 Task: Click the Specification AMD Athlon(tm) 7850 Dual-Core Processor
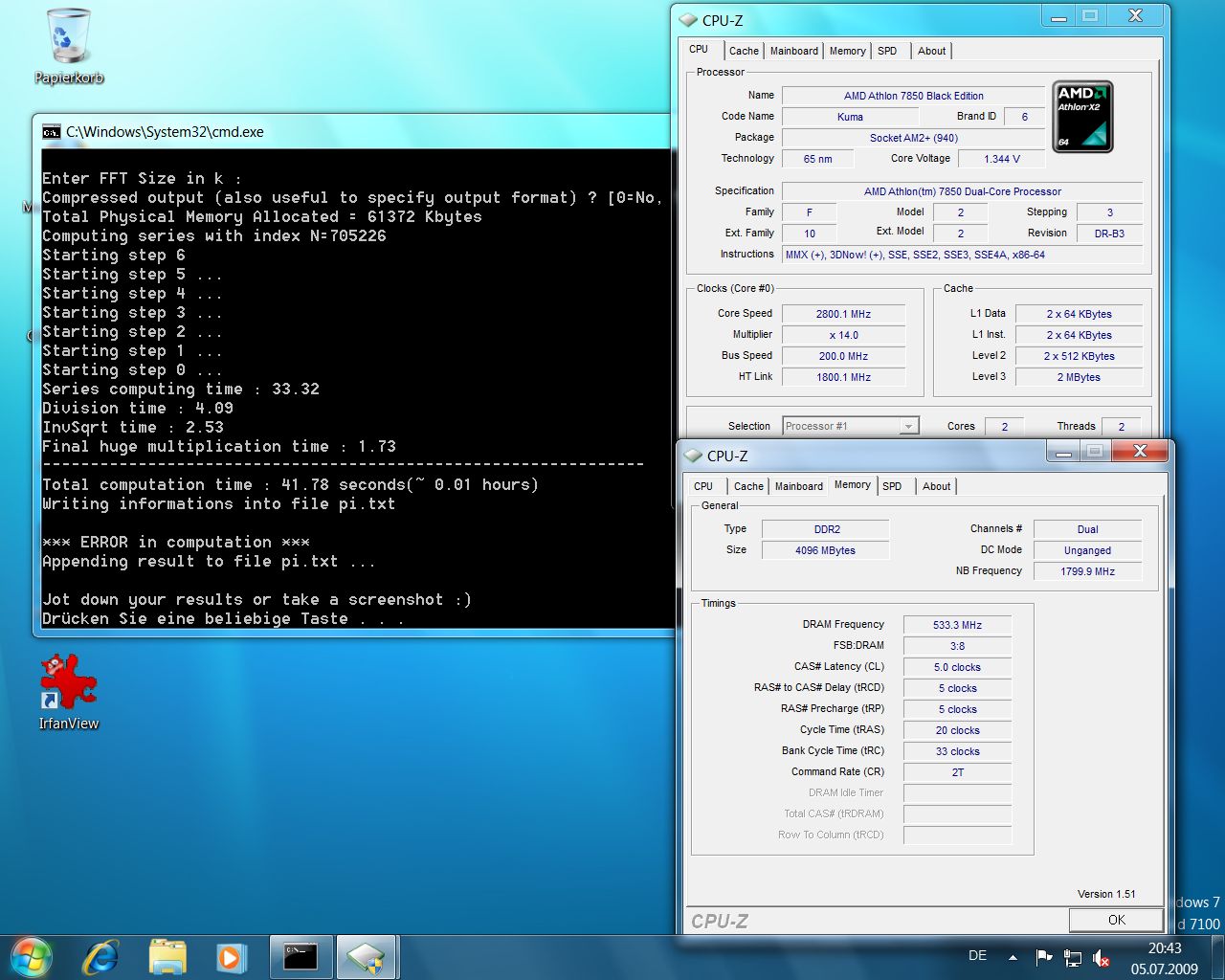coord(962,191)
